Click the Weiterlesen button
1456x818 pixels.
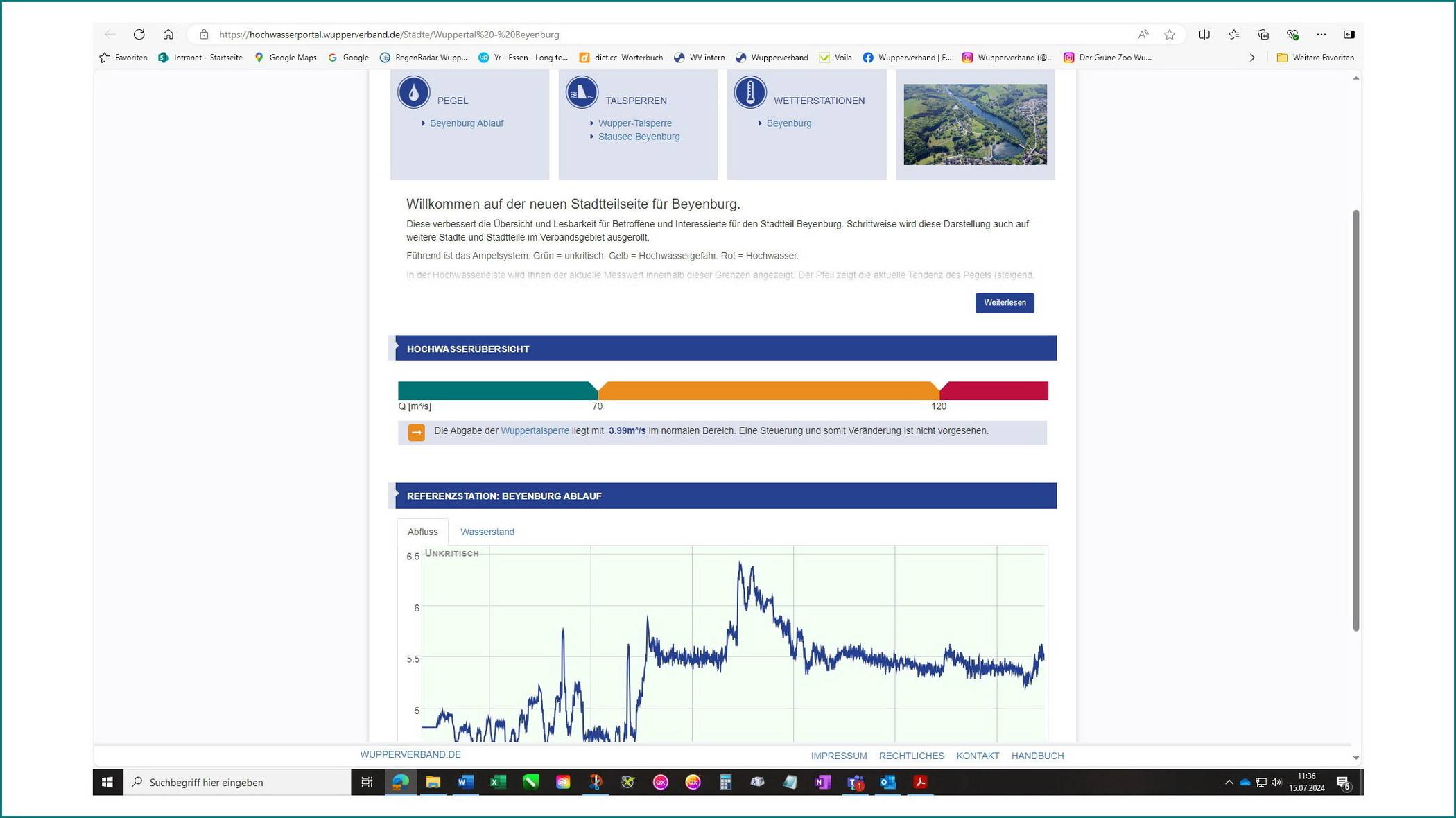point(1005,303)
